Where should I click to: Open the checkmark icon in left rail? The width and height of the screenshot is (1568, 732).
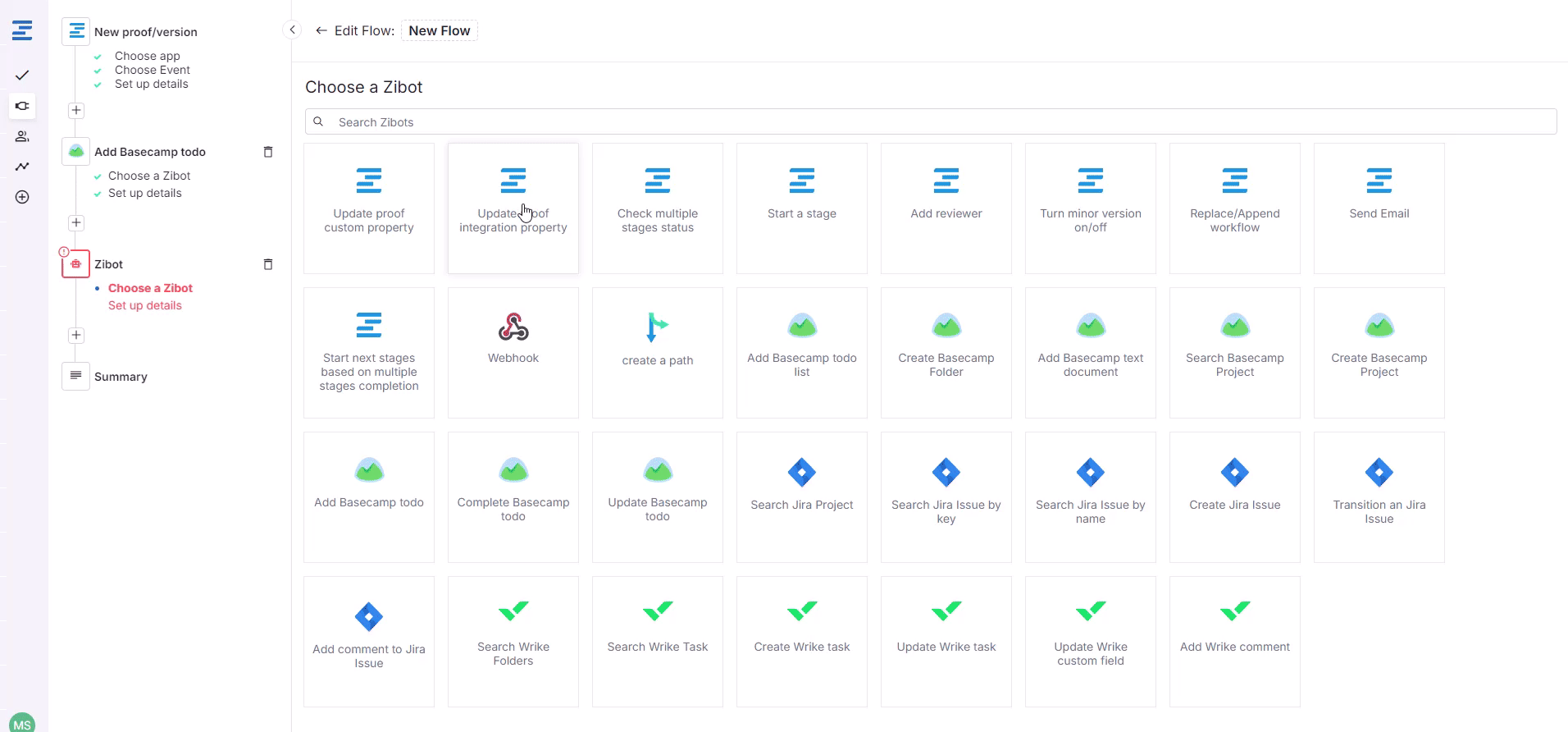(x=22, y=75)
